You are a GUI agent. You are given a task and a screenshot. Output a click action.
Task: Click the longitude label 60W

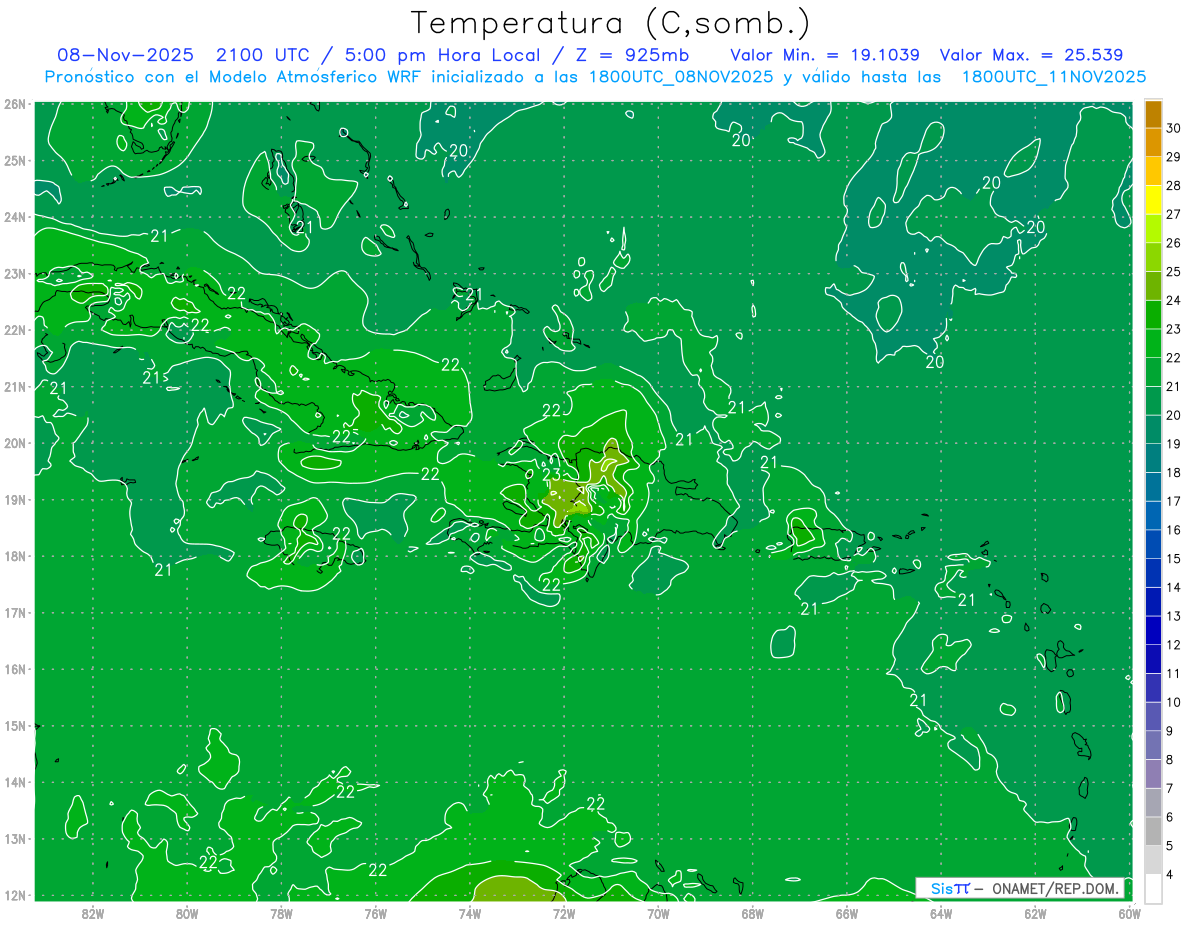tap(1130, 912)
